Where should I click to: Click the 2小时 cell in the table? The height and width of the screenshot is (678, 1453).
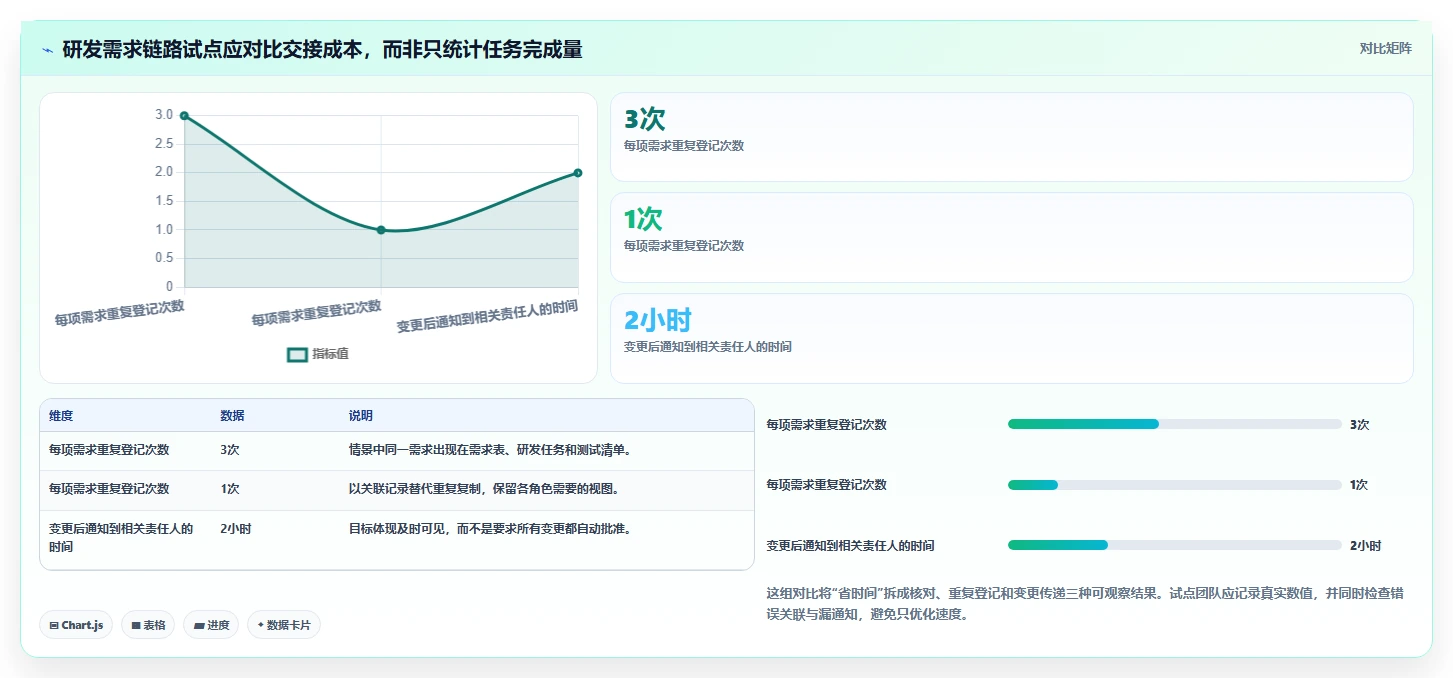[236, 529]
